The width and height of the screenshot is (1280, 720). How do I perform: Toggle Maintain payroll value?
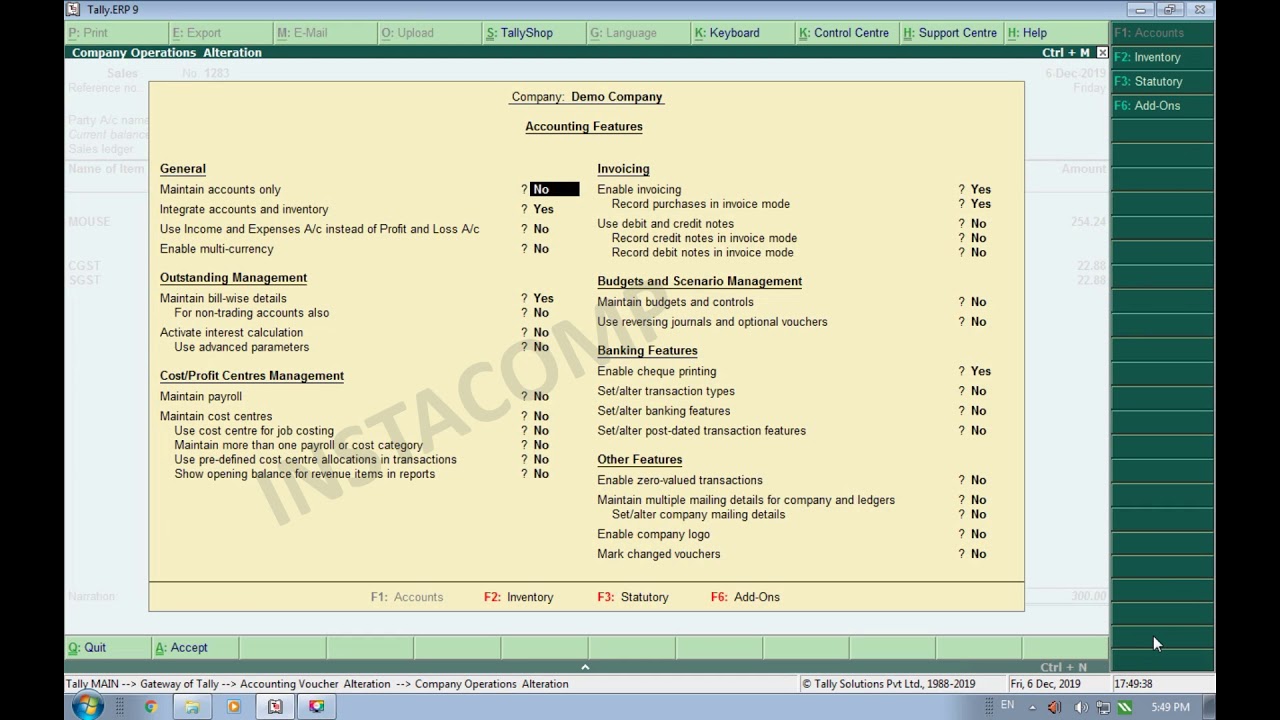(x=541, y=396)
